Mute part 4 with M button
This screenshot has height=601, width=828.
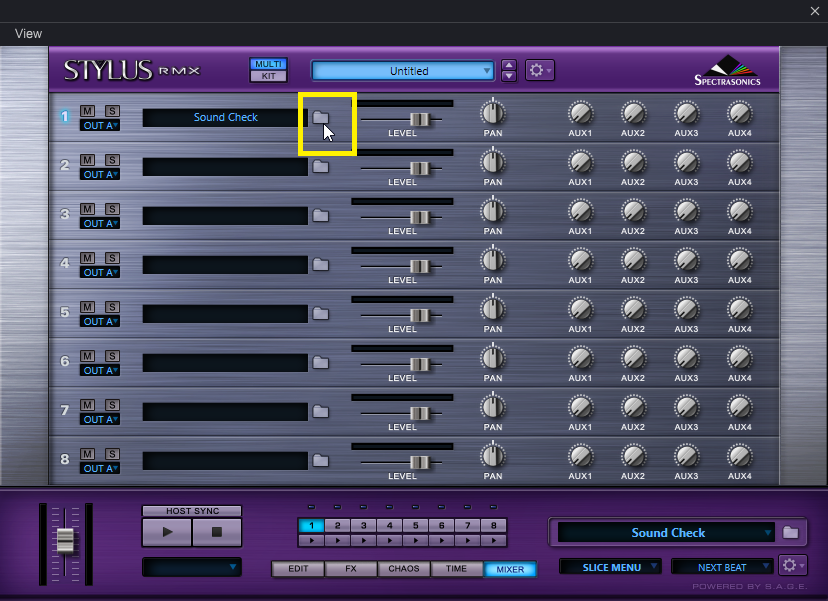[88, 258]
